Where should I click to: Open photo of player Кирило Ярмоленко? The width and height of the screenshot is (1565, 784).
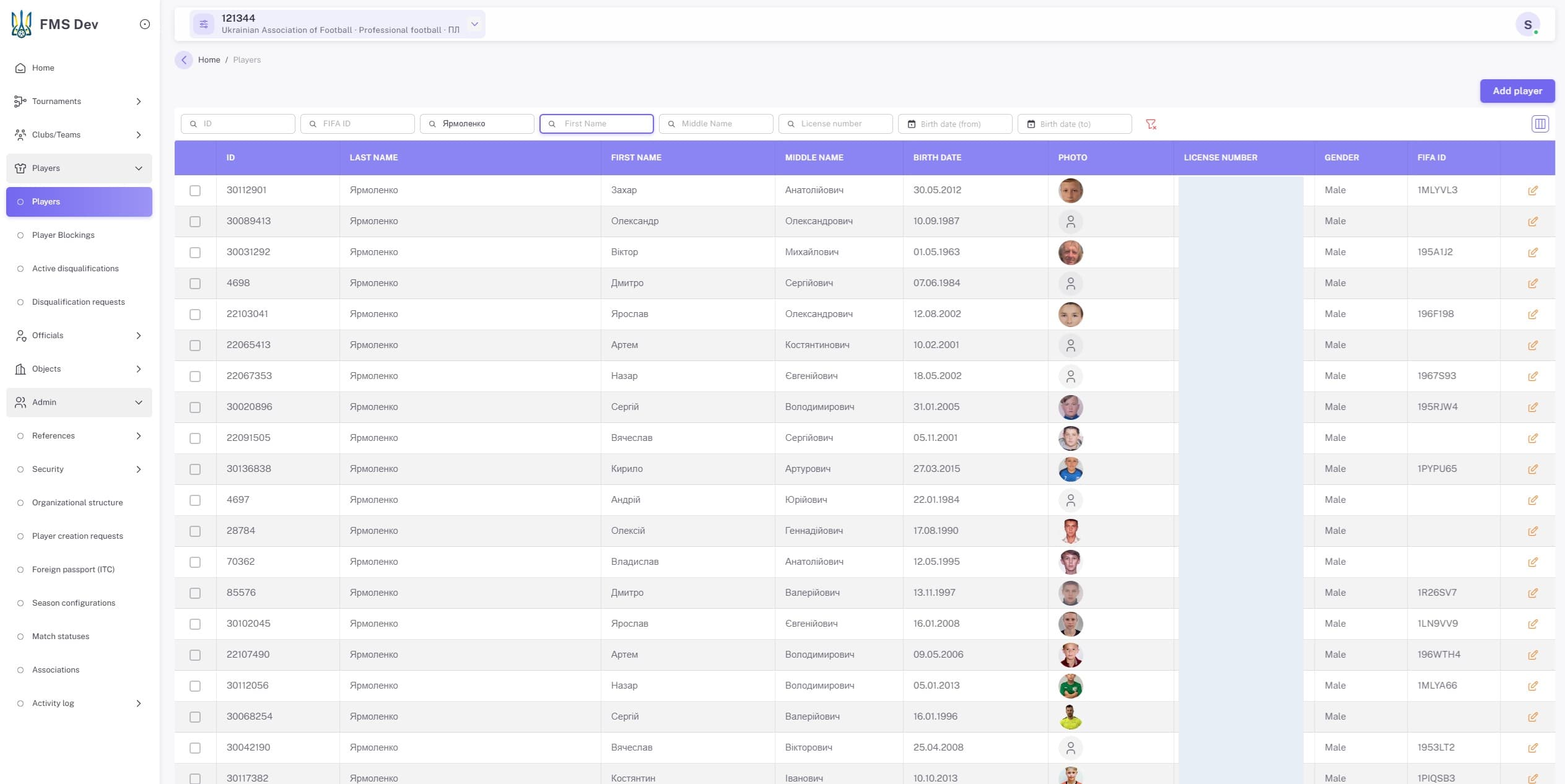(x=1070, y=469)
